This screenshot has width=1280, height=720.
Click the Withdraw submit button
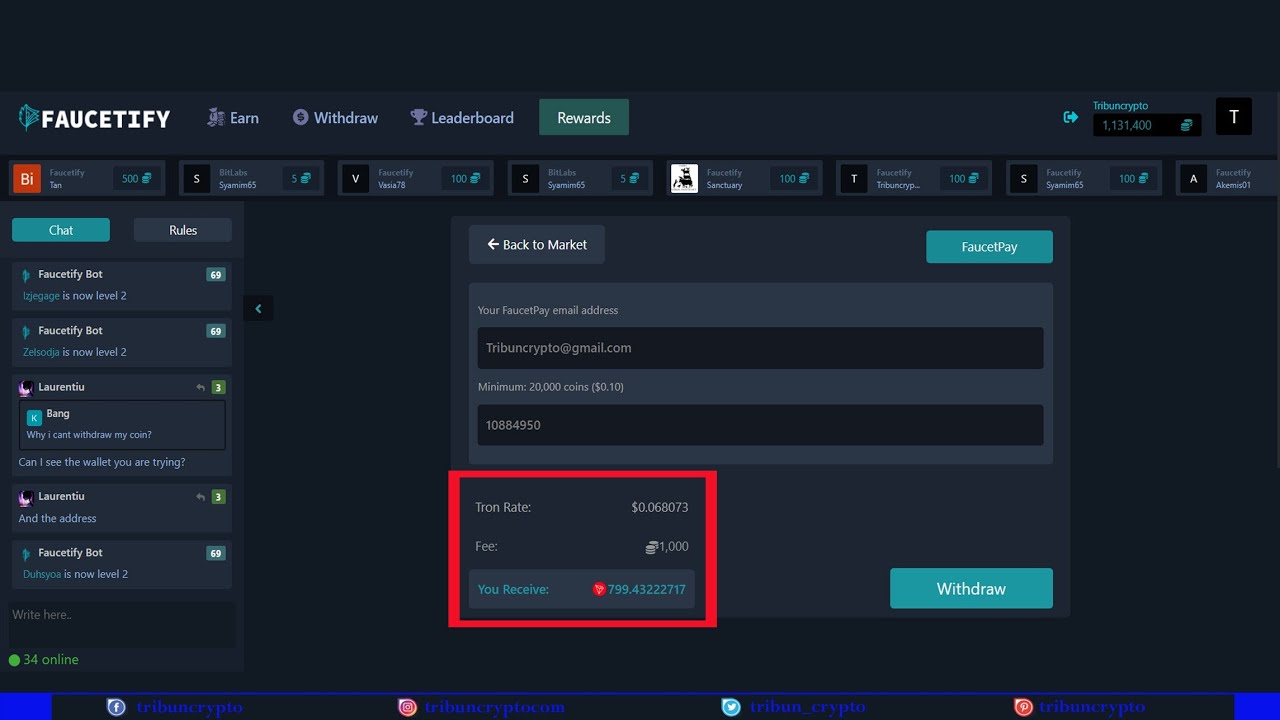tap(971, 588)
